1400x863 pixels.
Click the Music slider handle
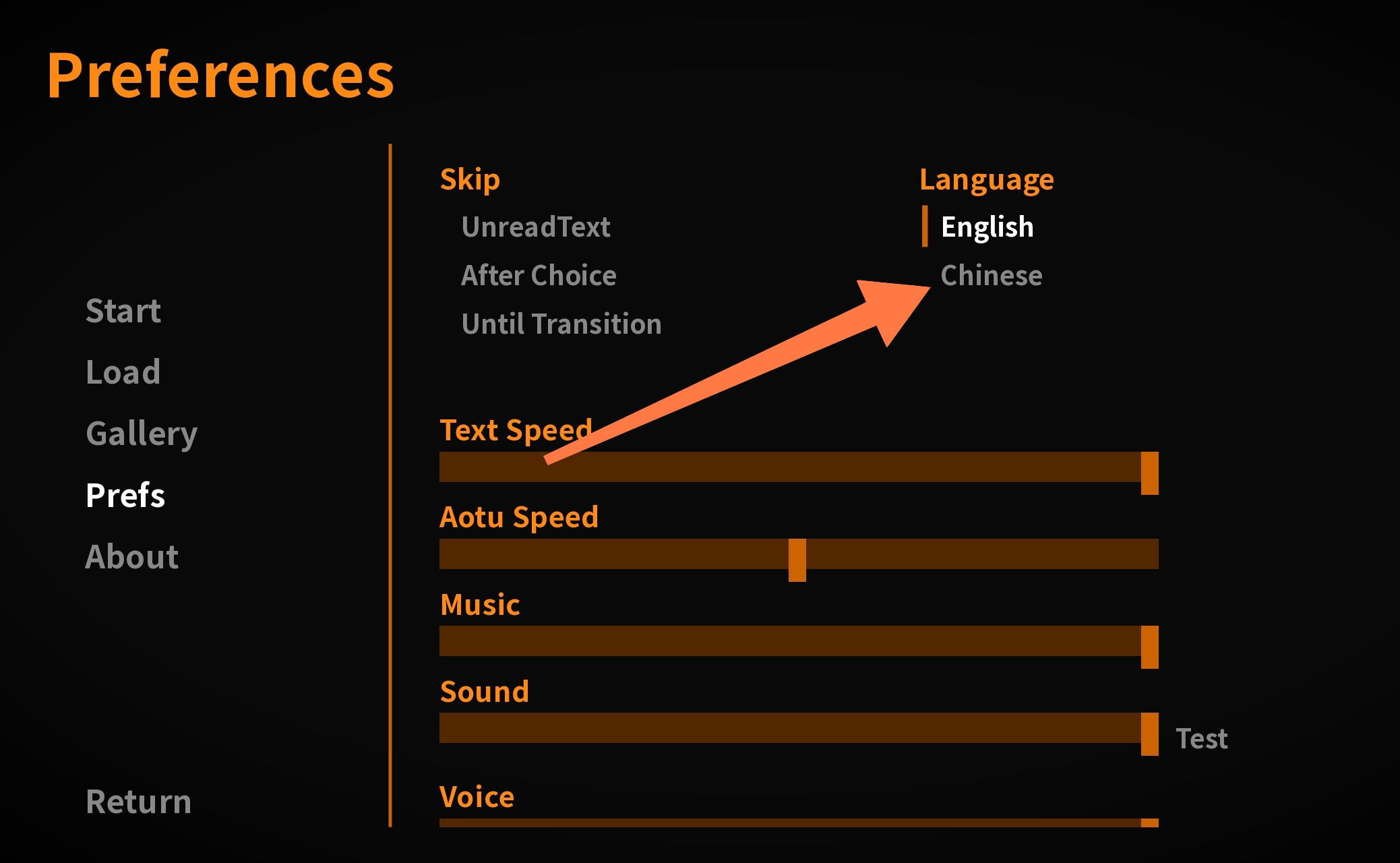tap(1150, 647)
